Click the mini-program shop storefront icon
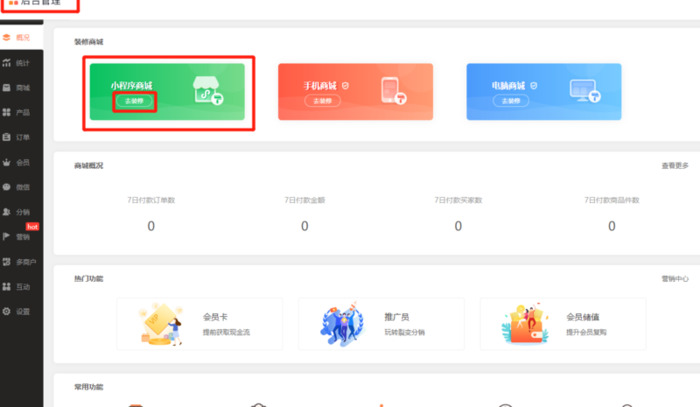This screenshot has width=700, height=407. (208, 91)
